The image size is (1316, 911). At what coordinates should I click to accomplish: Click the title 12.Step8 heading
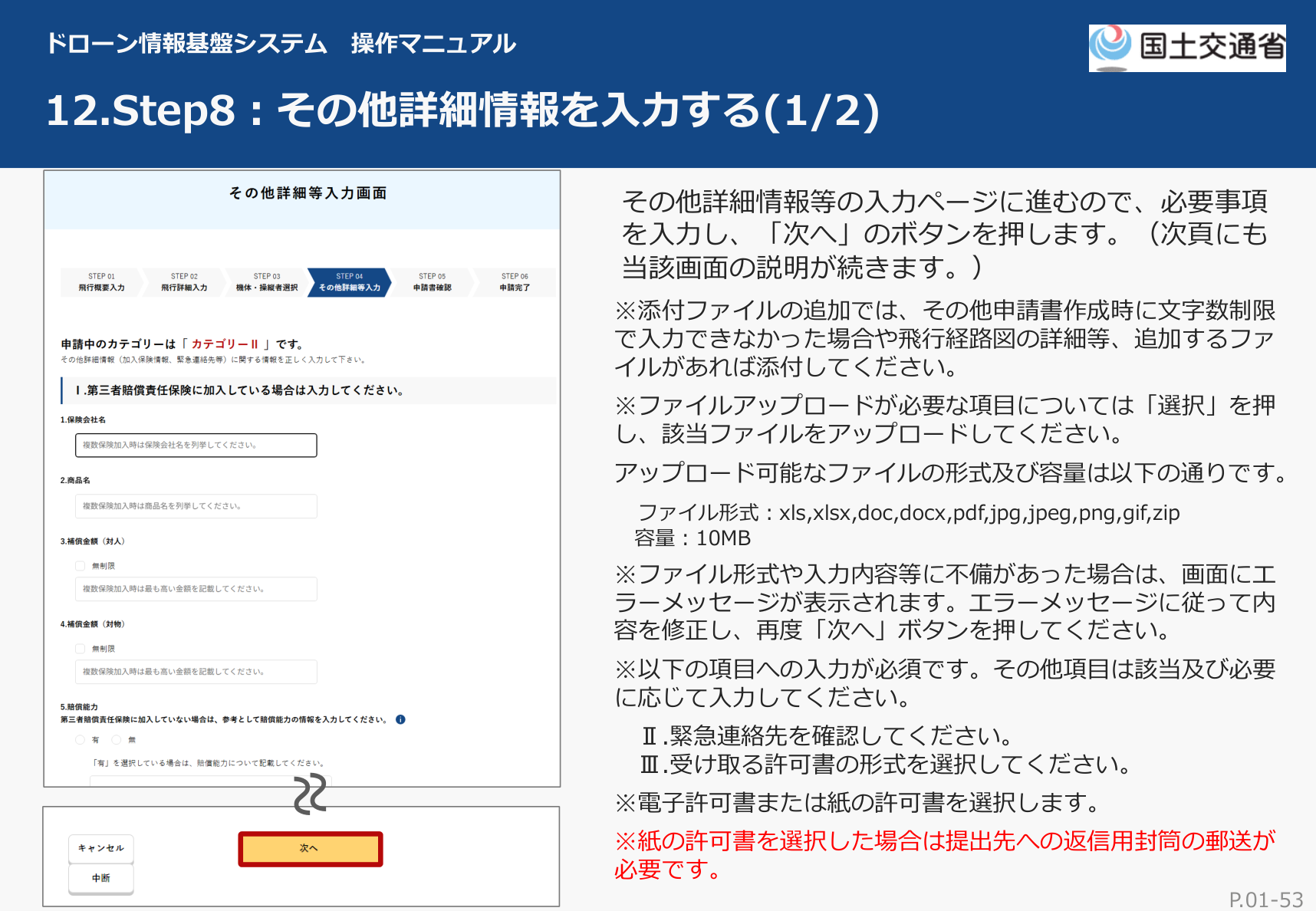pyautogui.click(x=462, y=110)
